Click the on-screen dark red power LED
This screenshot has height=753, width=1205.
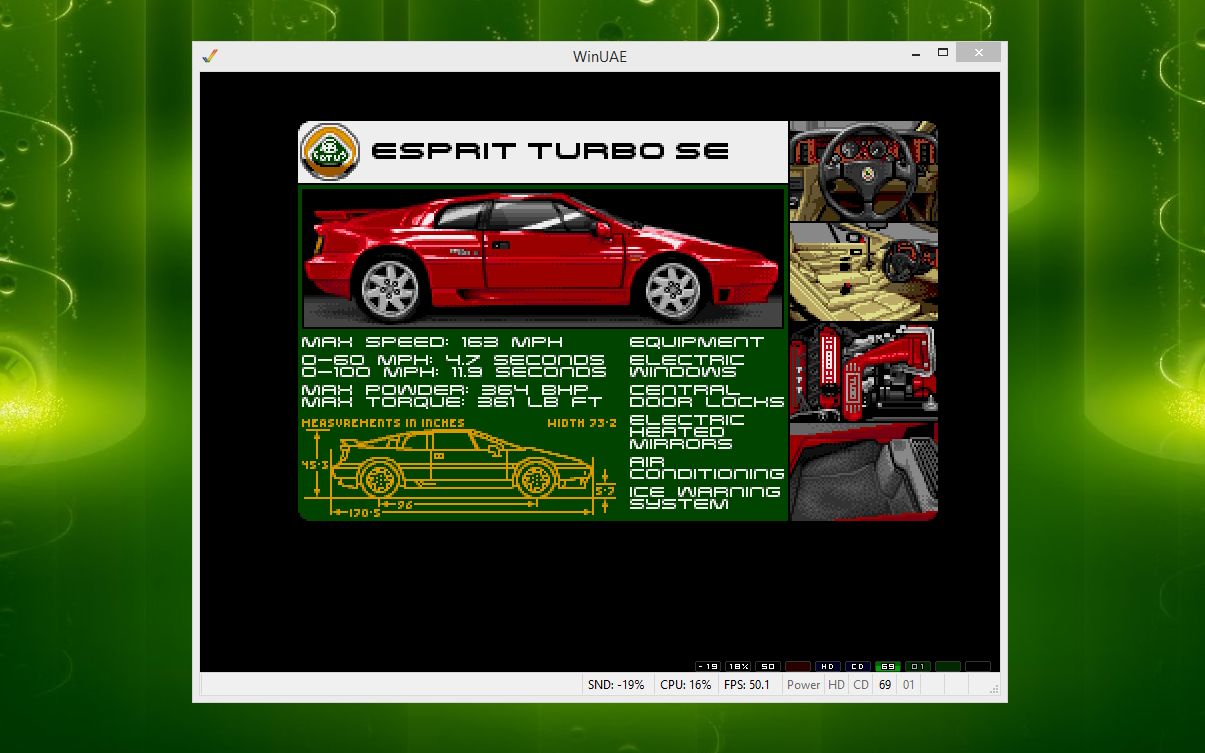click(x=798, y=666)
